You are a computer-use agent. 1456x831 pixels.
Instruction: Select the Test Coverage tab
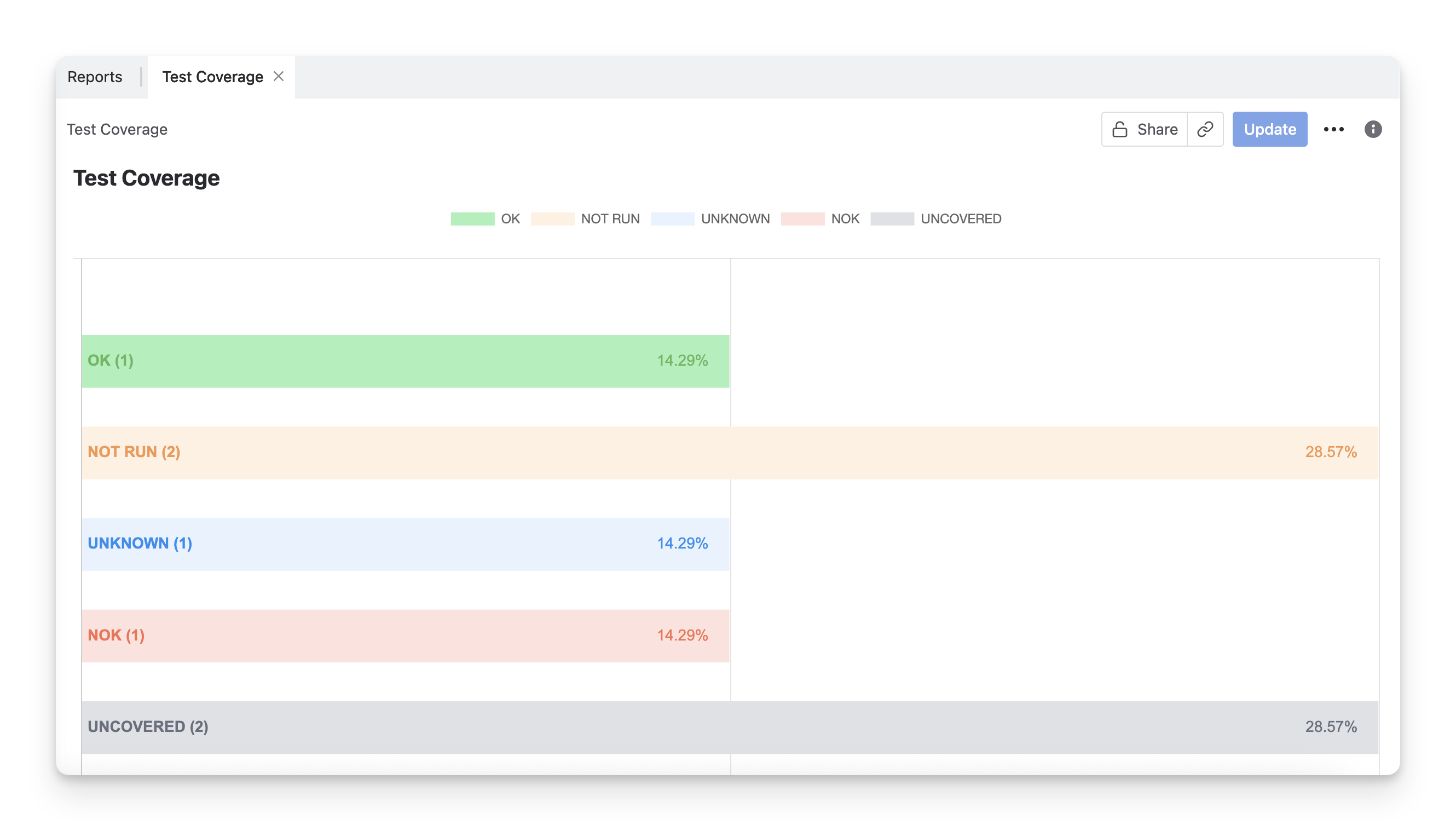(x=212, y=77)
